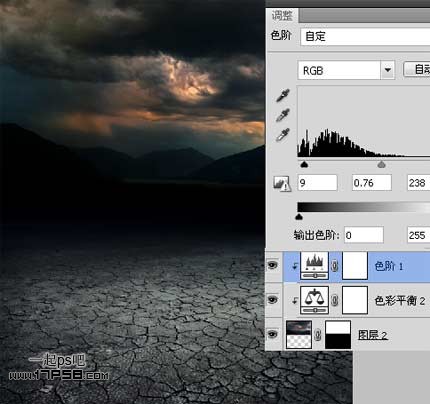The image size is (430, 404).
Task: Select the gray point eyedropper
Action: click(283, 115)
